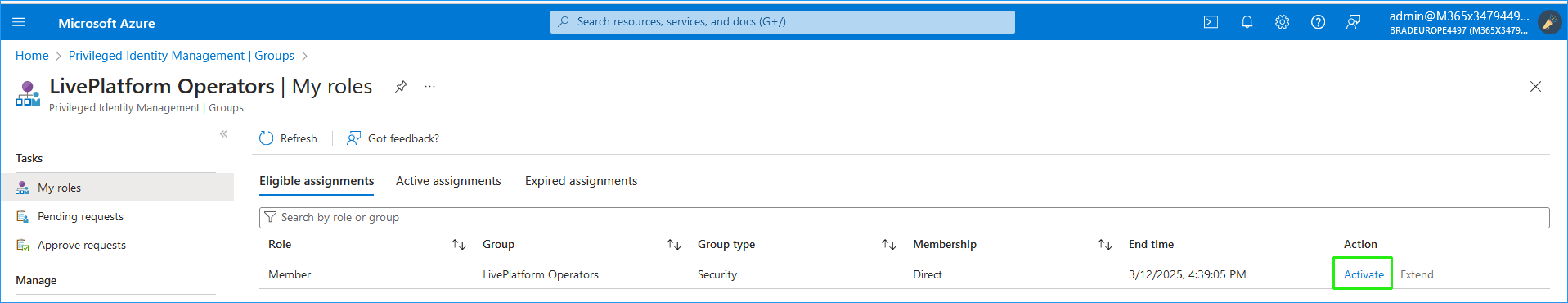Switch to the Eligible assignments tab
Viewport: 1568px width, 303px height.
pos(317,181)
